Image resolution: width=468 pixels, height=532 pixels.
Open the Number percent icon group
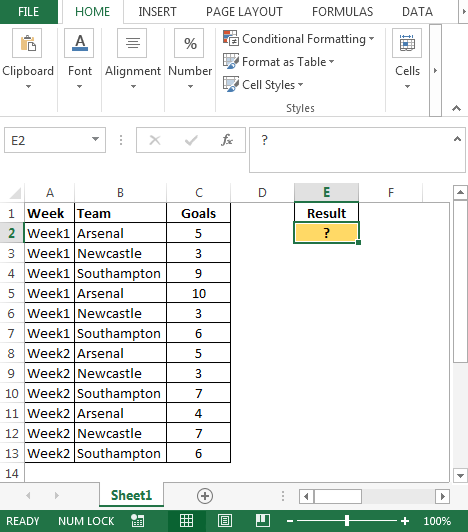coord(189,43)
